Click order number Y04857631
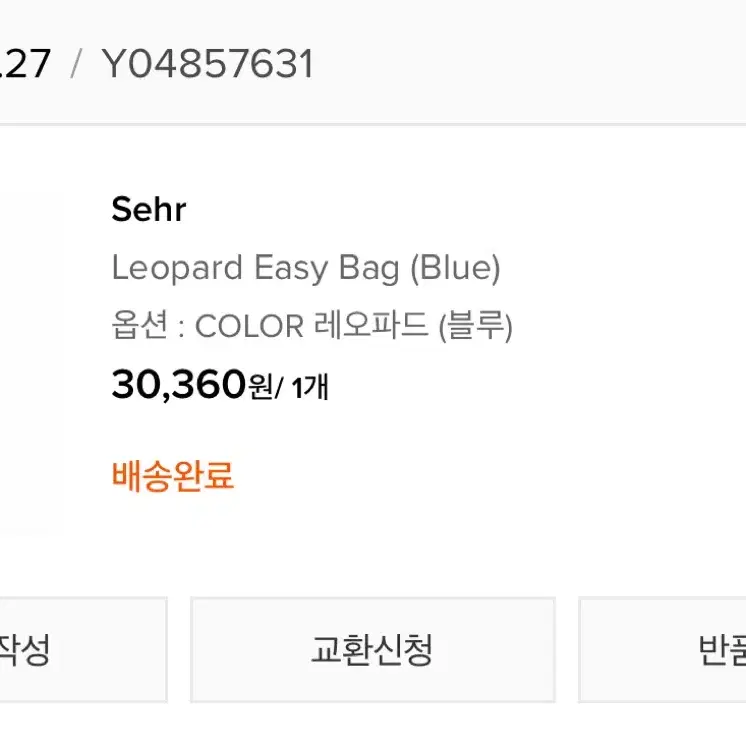Viewport: 746px width, 746px height. 207,64
